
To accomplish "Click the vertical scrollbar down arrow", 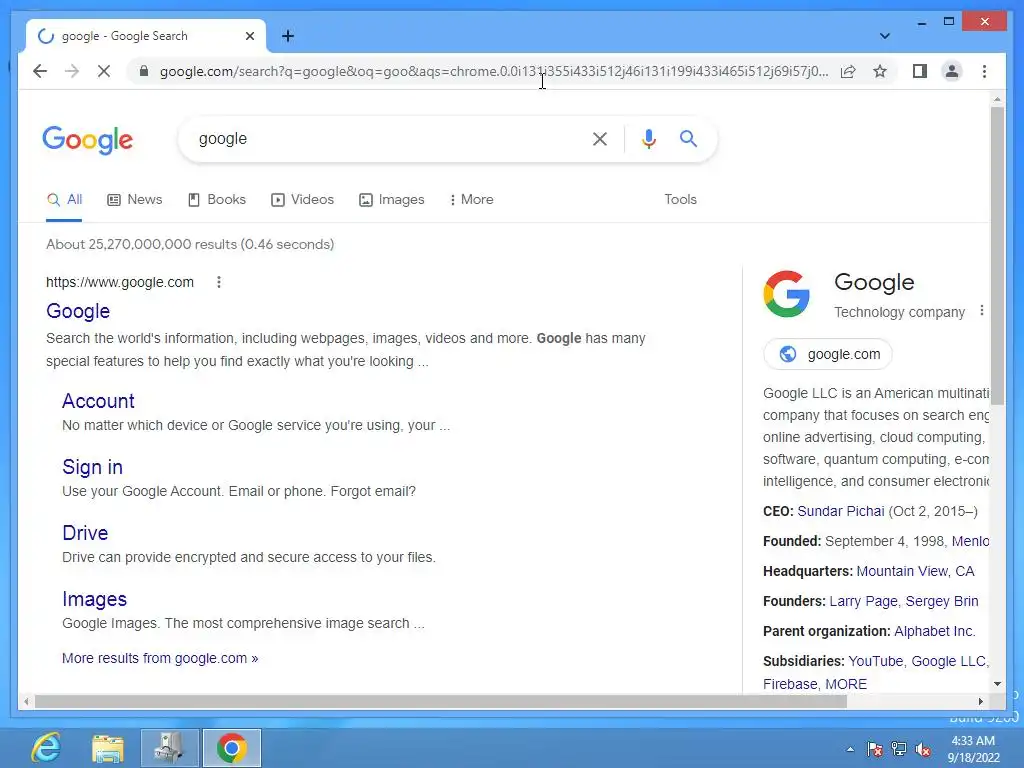I will click(x=997, y=684).
